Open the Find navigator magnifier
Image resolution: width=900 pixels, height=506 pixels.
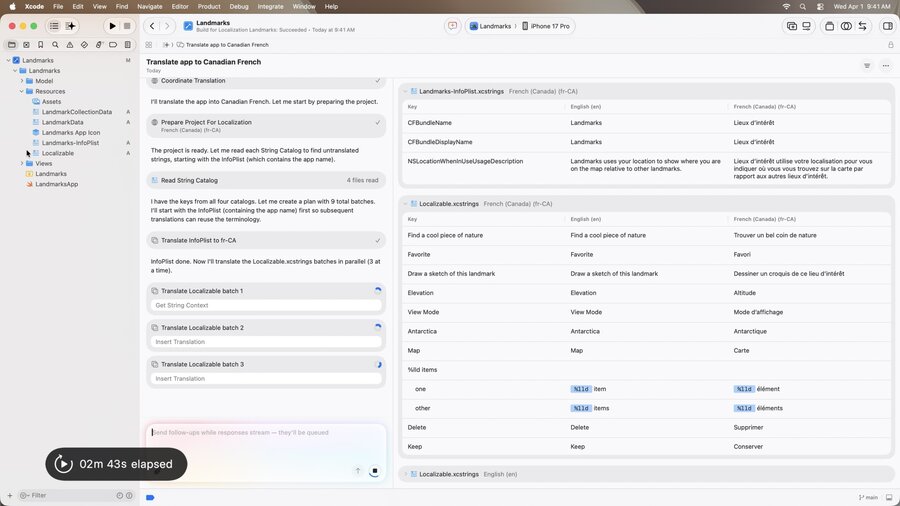[55, 45]
